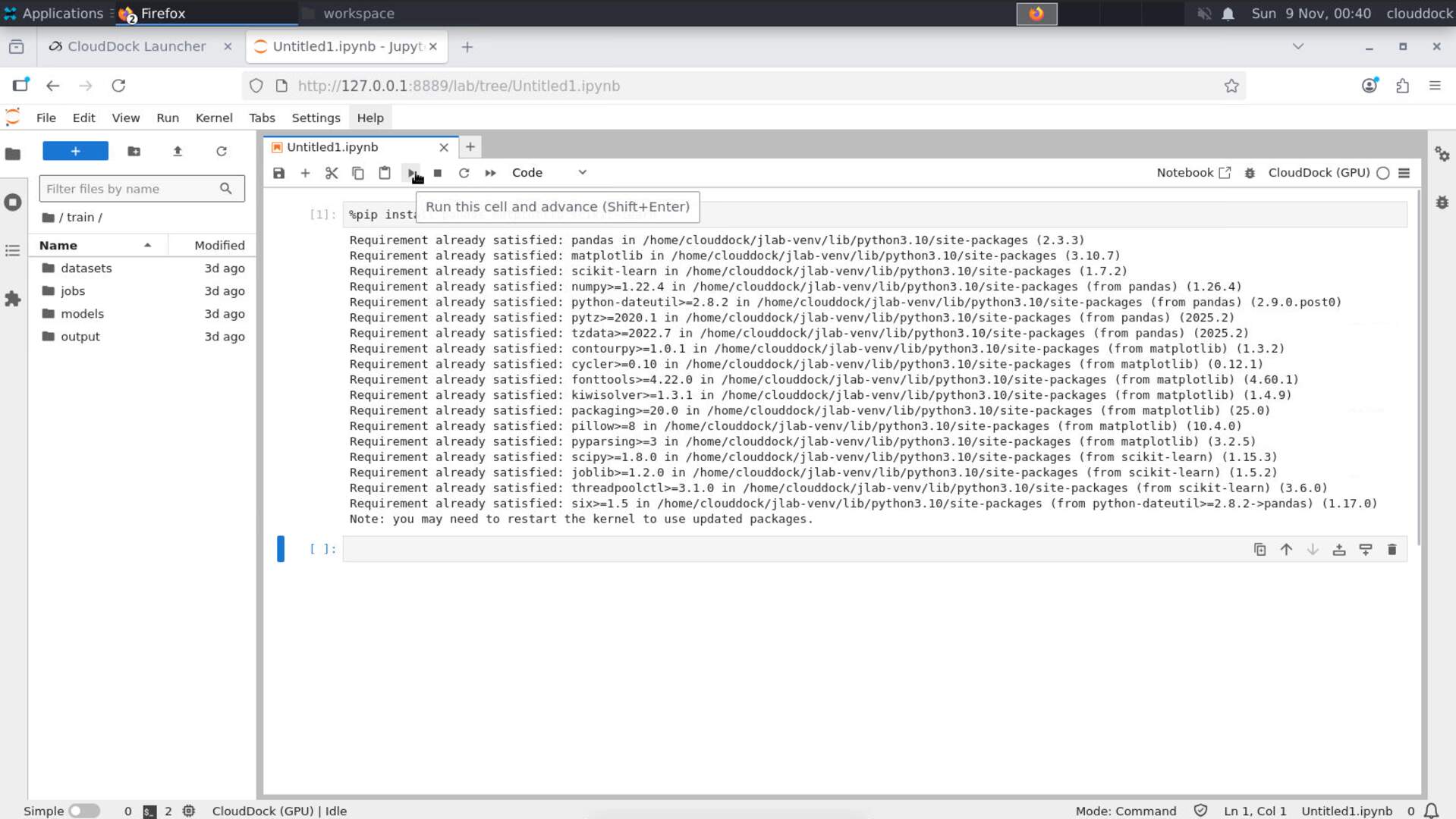Screen dimensions: 1456x819
Task: Interrupt the kernel with the stop icon
Action: 437,173
